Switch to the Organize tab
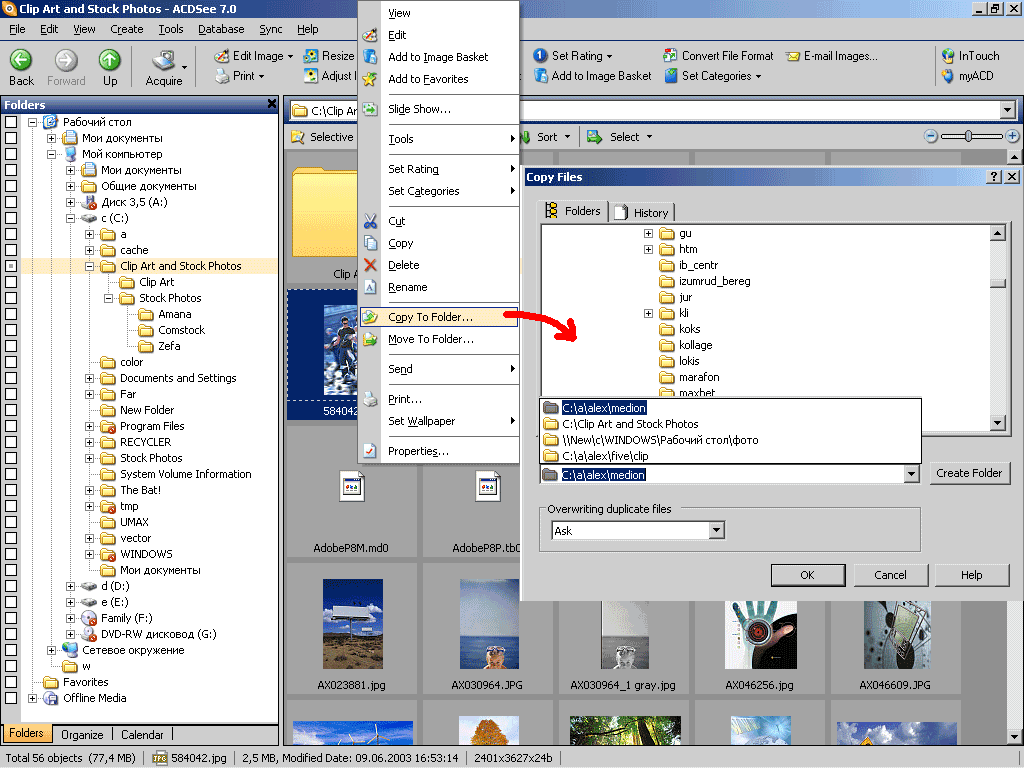This screenshot has height=768, width=1024. click(82, 735)
